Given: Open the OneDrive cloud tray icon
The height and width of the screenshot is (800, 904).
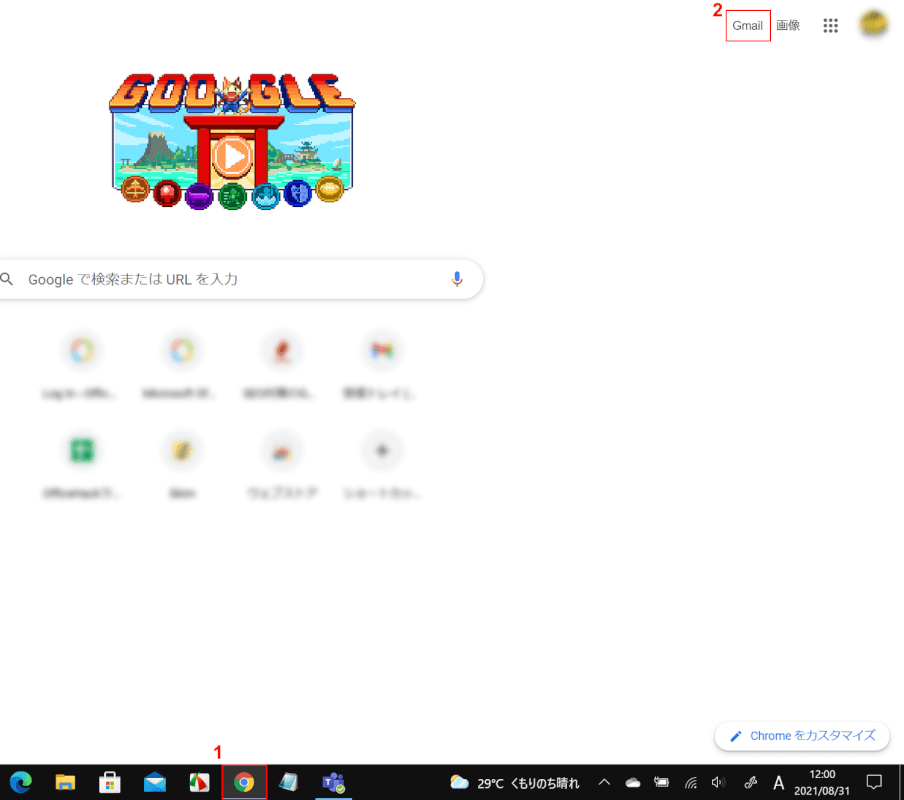Looking at the screenshot, I should pyautogui.click(x=633, y=782).
